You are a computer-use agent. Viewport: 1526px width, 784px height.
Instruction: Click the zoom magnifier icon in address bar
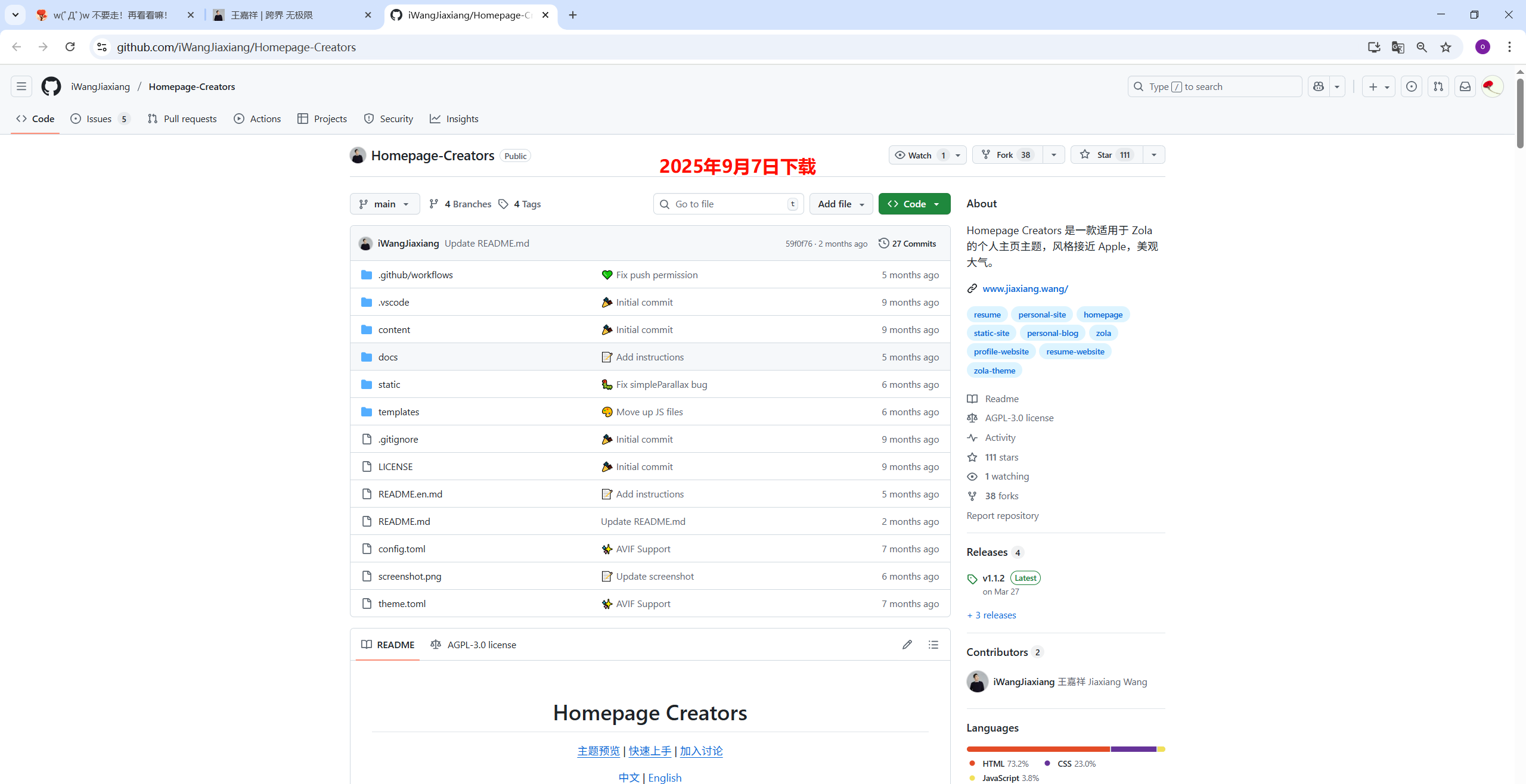tap(1422, 47)
